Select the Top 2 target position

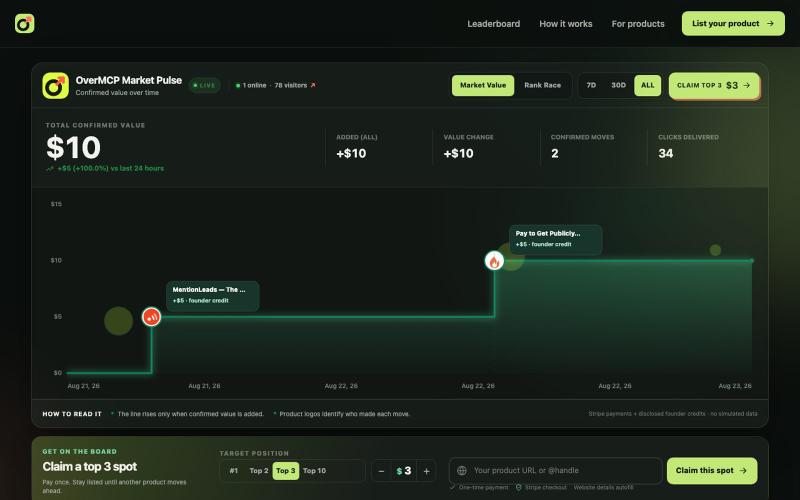click(x=259, y=470)
